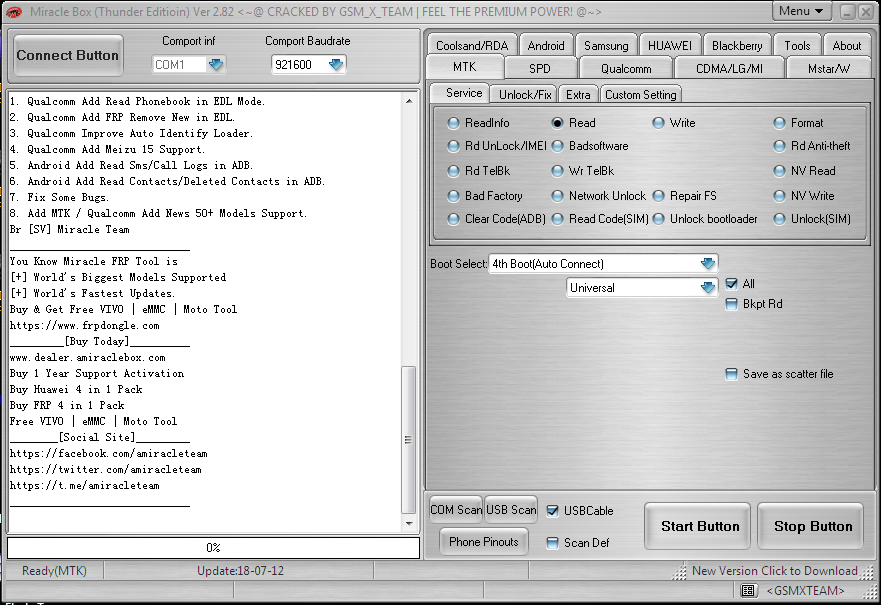Screen dimensions: 881x605
Task: Uncheck the USBCable checkbox
Action: (552, 511)
